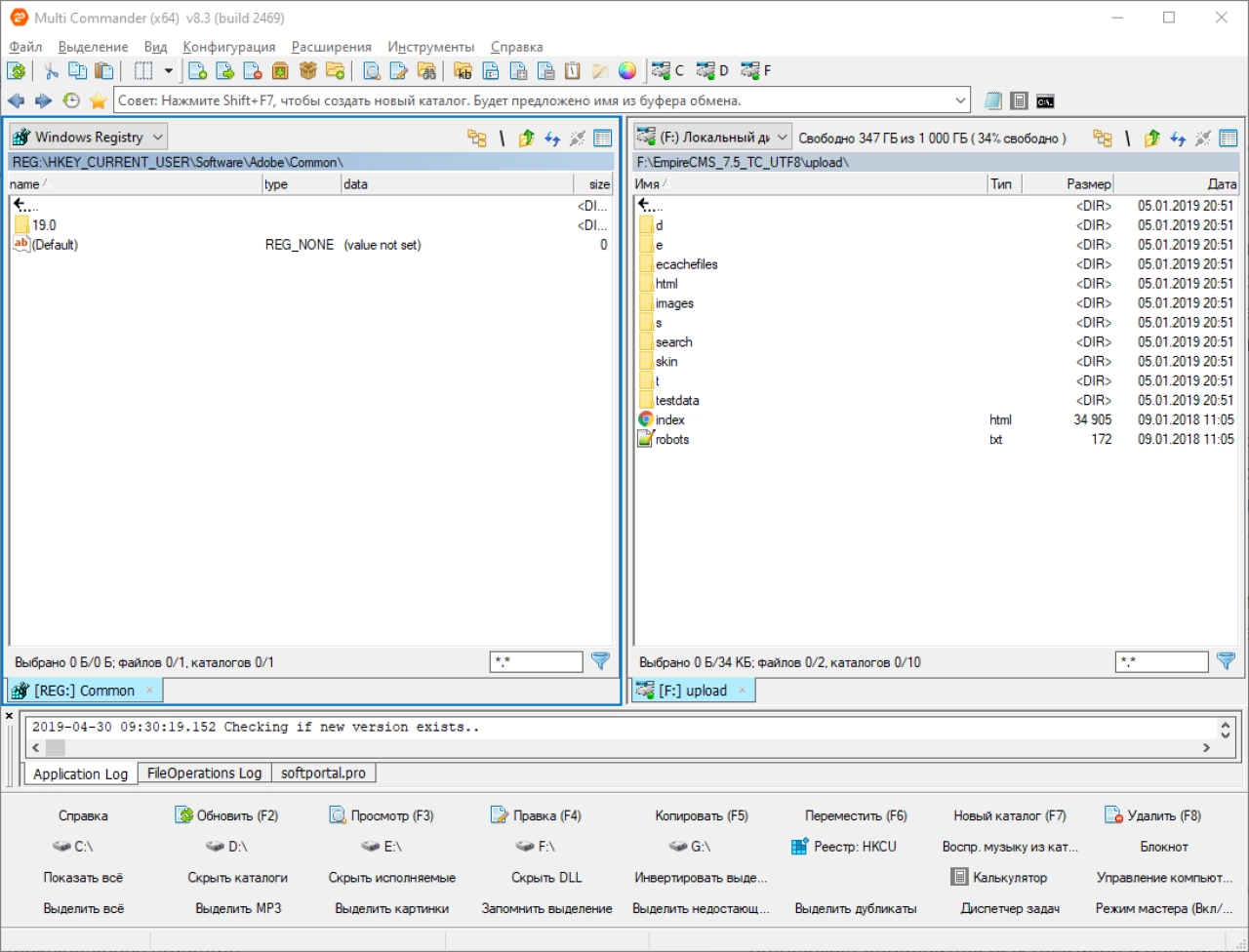
Task: Open favorites star icon
Action: pos(98,100)
